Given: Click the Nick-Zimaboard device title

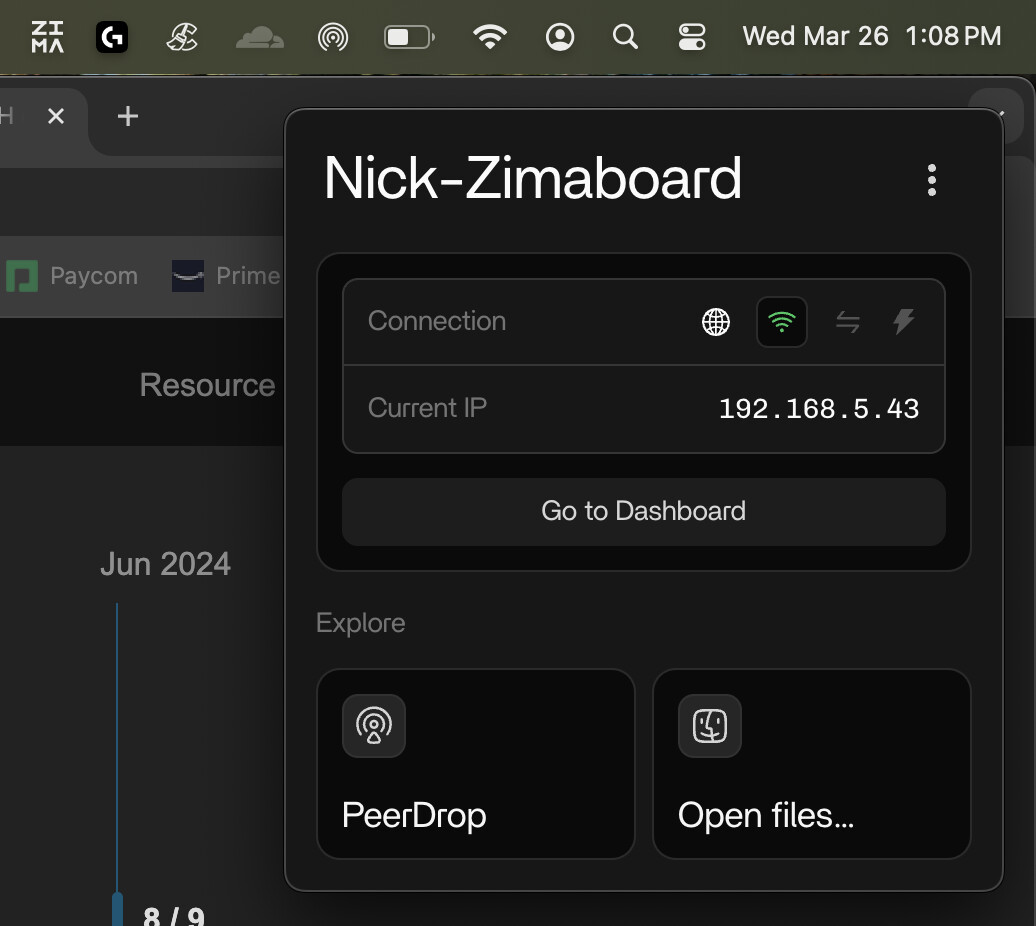Looking at the screenshot, I should click(x=533, y=178).
